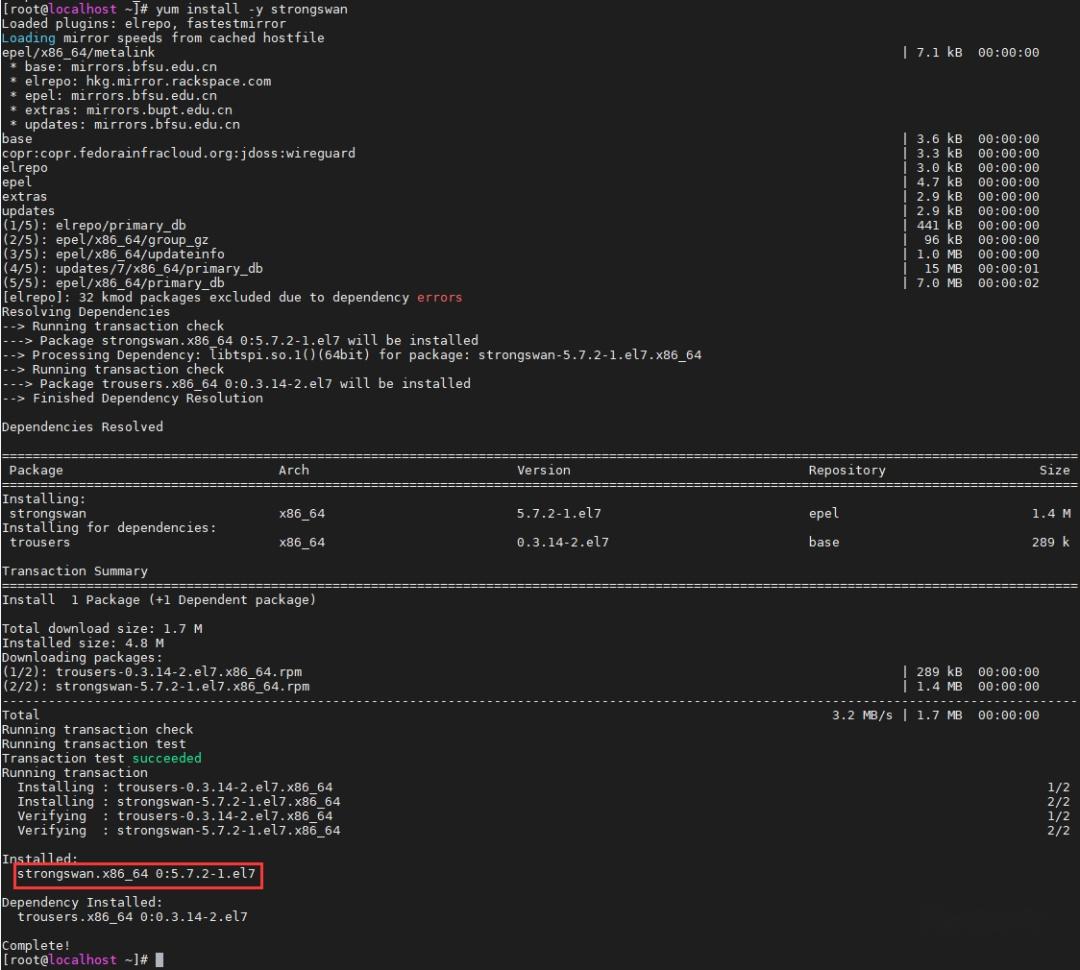Click the 'Size' column header
The height and width of the screenshot is (970, 1080).
pyautogui.click(x=1055, y=470)
